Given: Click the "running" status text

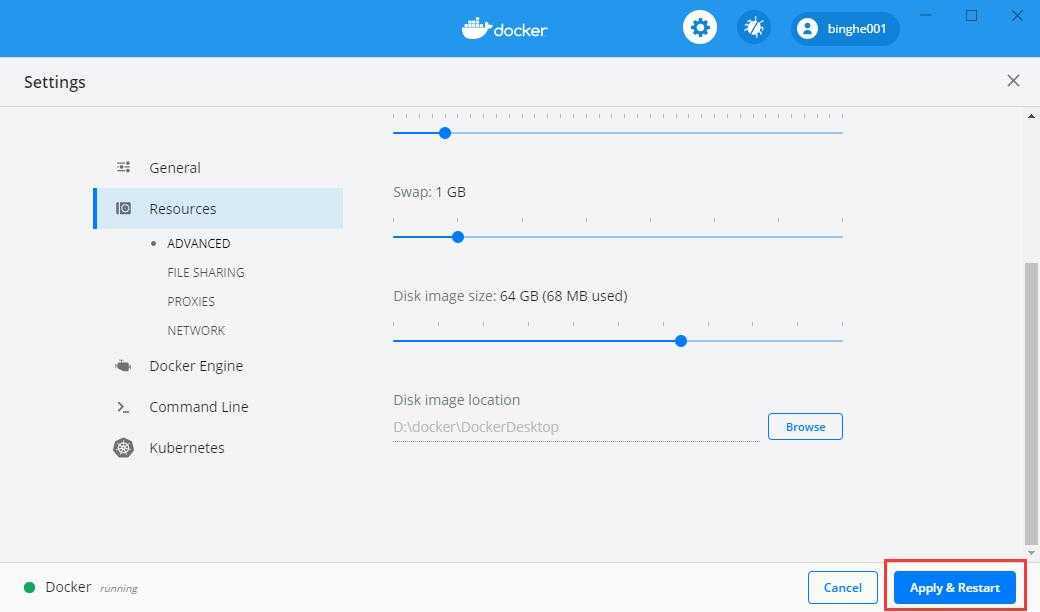Looking at the screenshot, I should [119, 588].
